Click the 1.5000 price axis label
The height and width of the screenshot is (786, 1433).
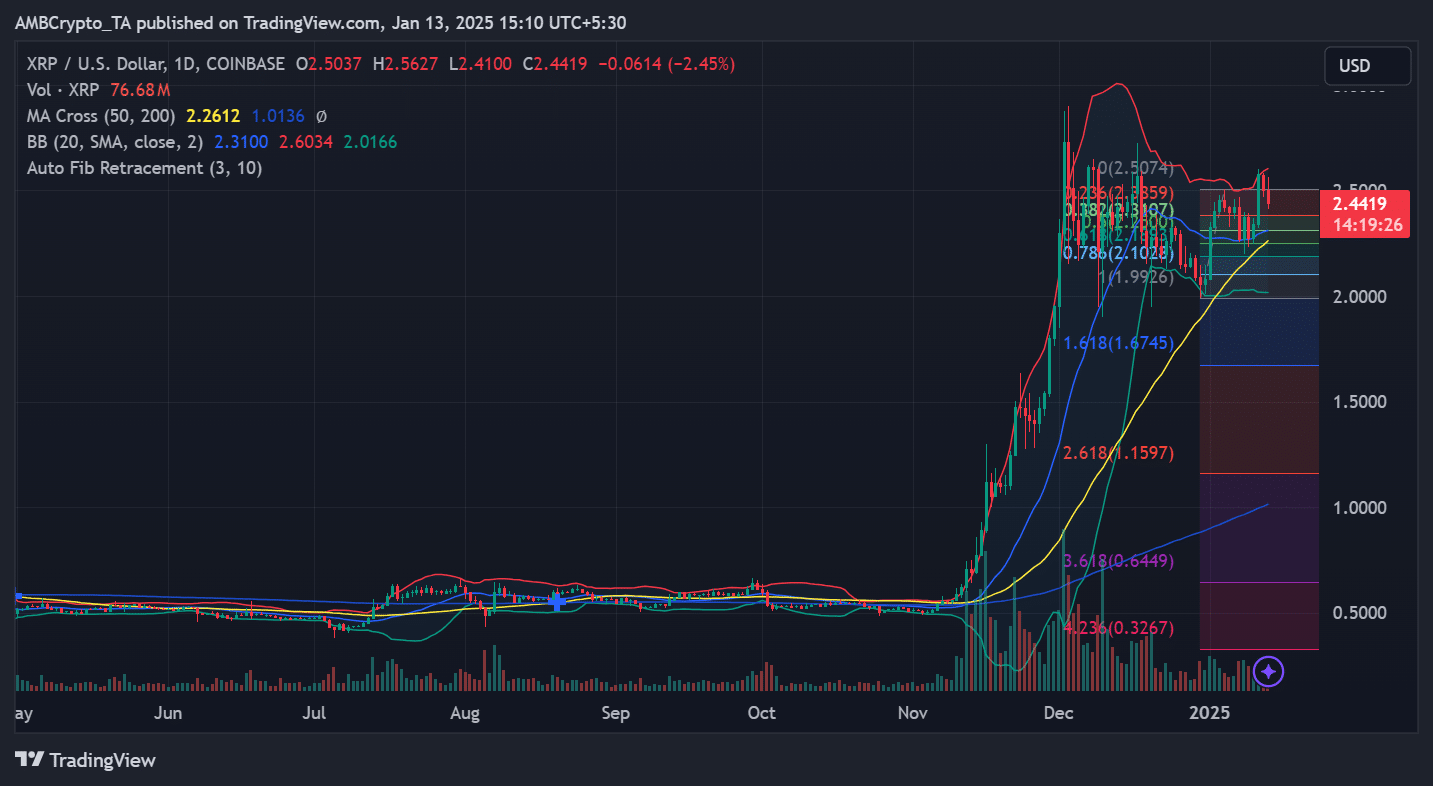click(1362, 401)
